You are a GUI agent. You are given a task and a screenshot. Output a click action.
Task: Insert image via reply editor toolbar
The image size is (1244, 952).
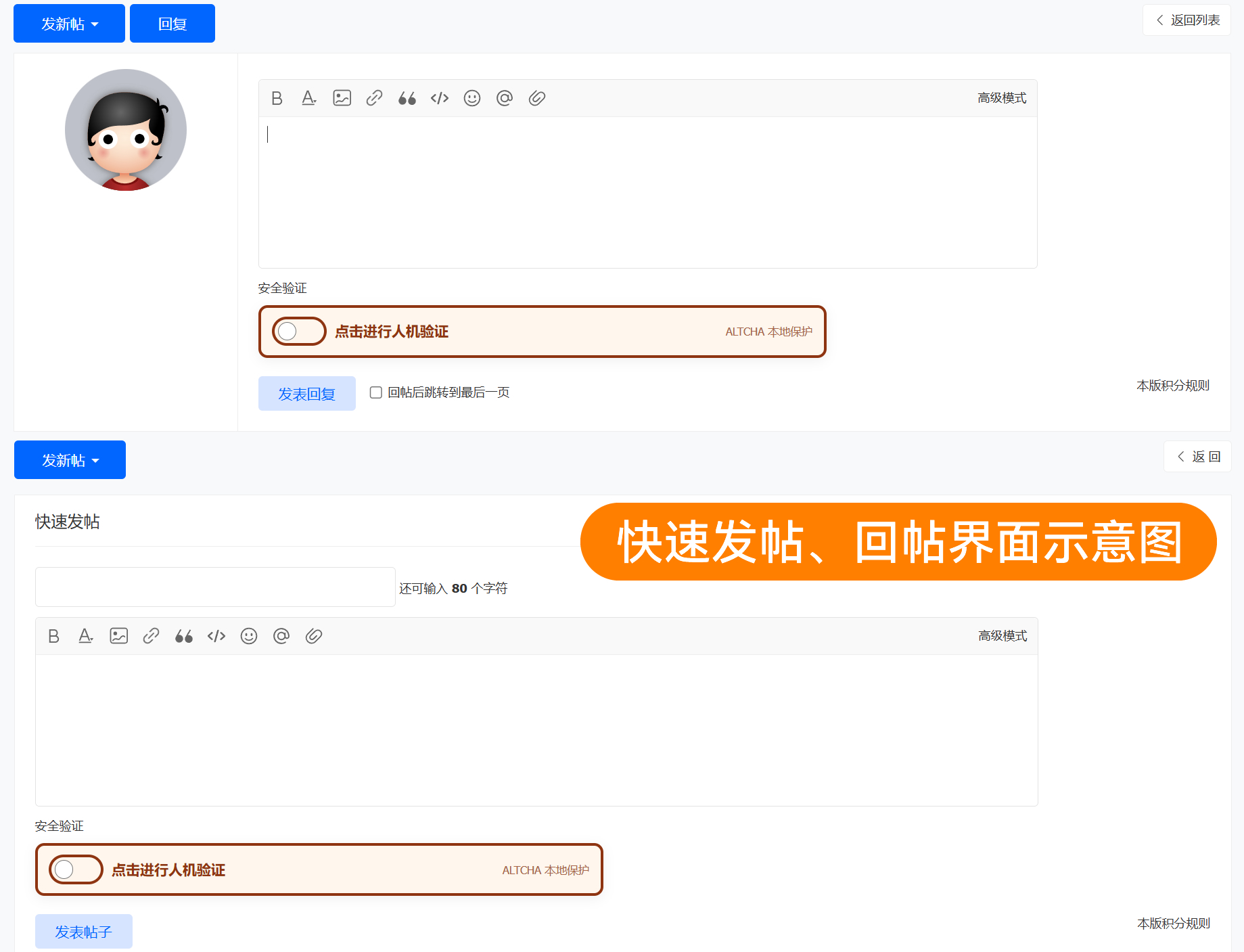(342, 98)
